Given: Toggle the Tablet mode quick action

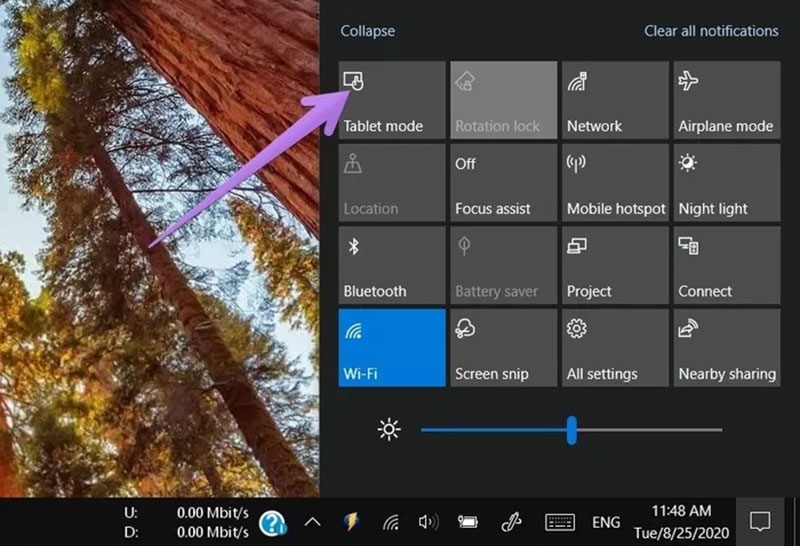Looking at the screenshot, I should click(x=392, y=100).
